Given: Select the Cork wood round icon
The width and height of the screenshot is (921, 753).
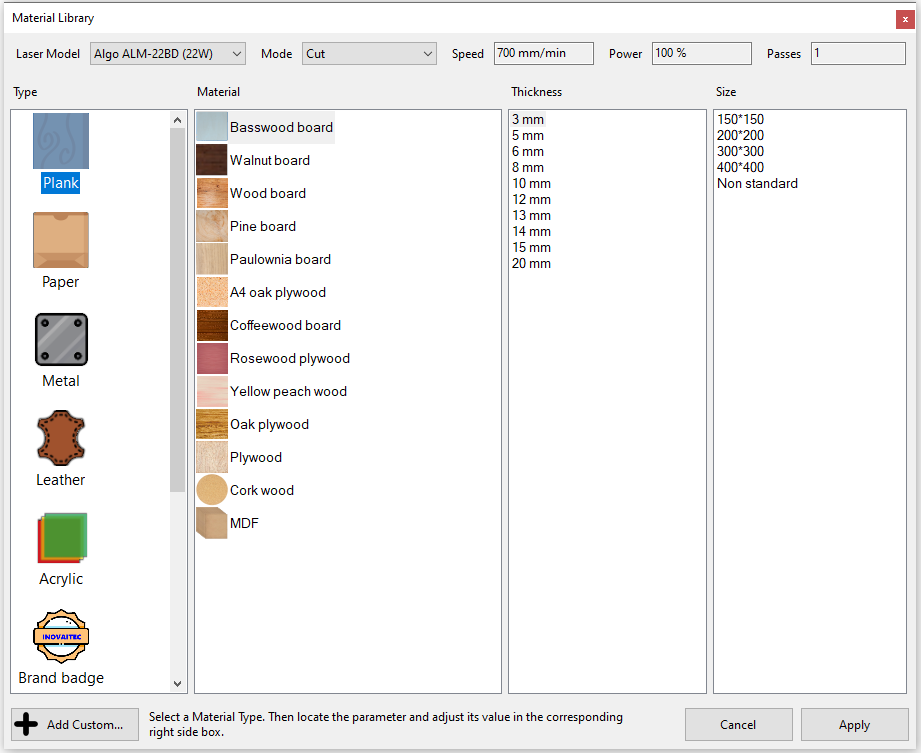Looking at the screenshot, I should coord(212,490).
